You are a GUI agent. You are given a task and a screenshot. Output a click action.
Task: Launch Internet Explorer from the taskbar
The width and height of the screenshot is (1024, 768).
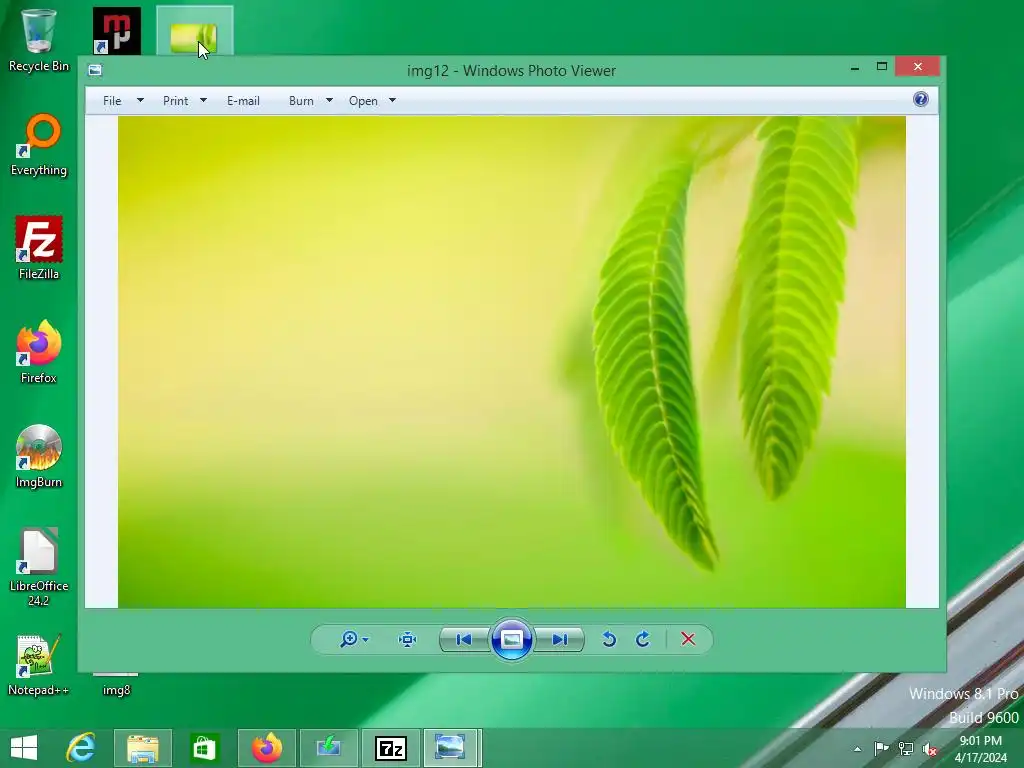[81, 748]
